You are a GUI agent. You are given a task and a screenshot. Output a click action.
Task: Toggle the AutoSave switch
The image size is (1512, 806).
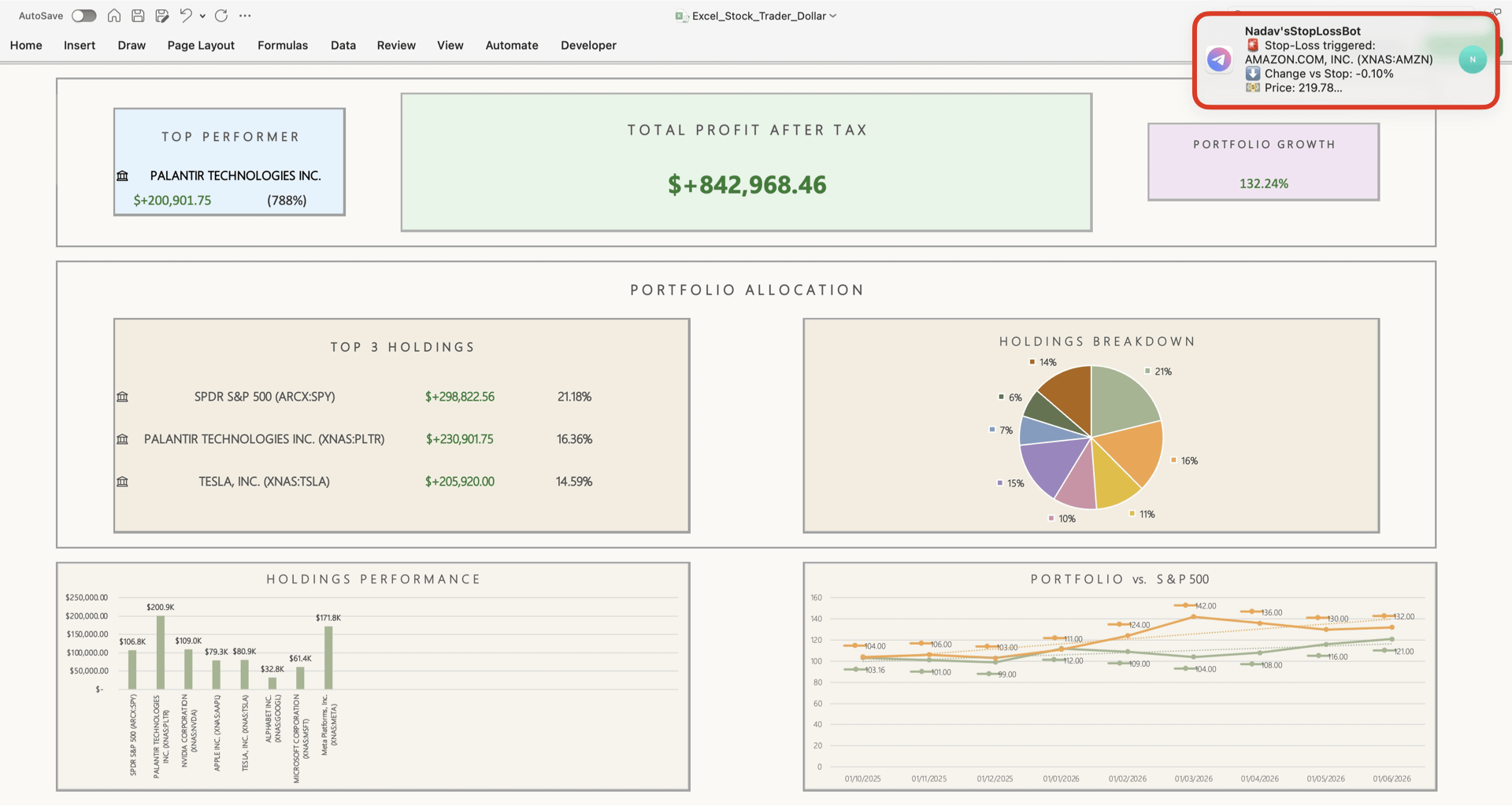[83, 16]
